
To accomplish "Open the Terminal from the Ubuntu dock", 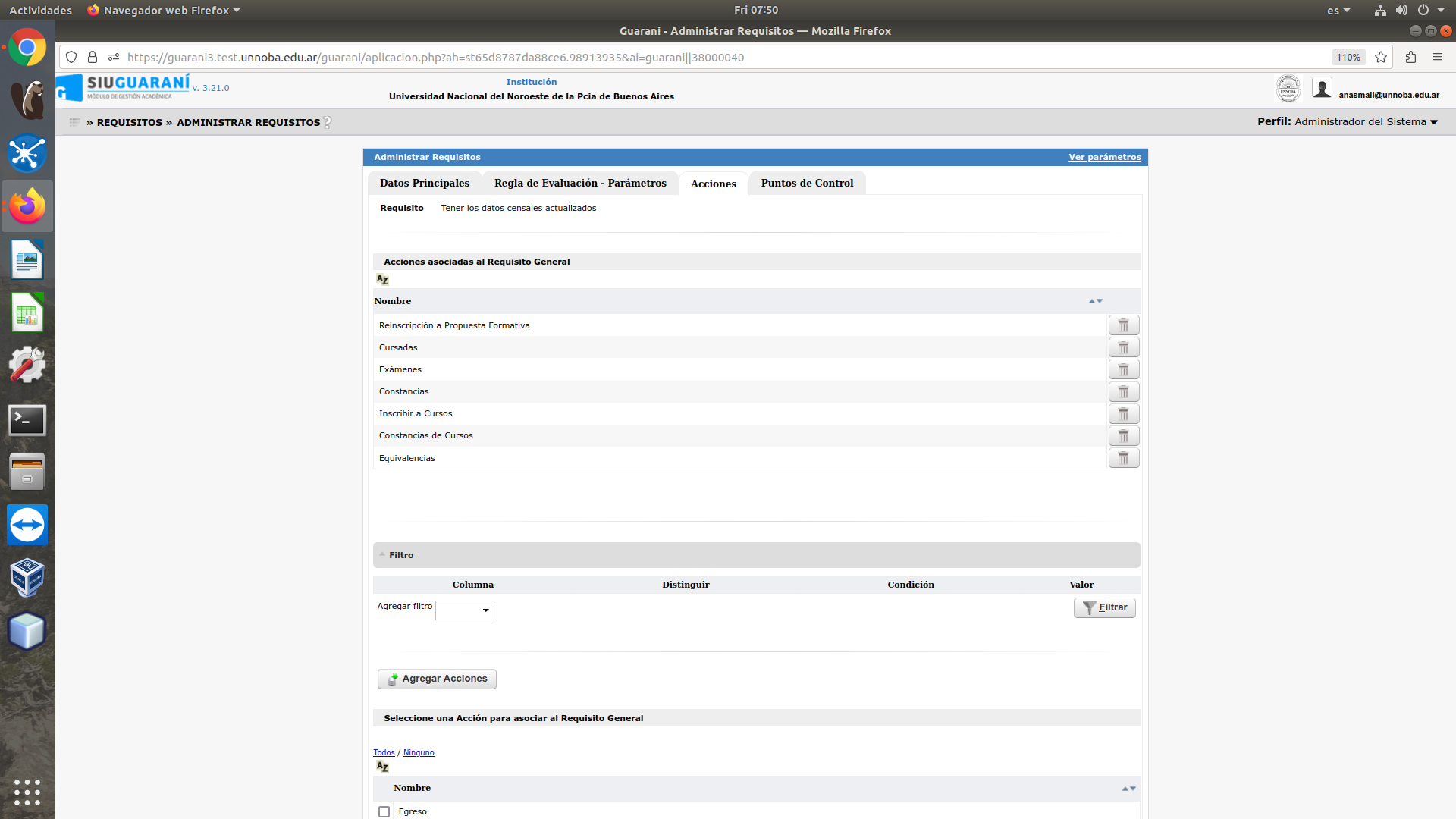I will 27,419.
